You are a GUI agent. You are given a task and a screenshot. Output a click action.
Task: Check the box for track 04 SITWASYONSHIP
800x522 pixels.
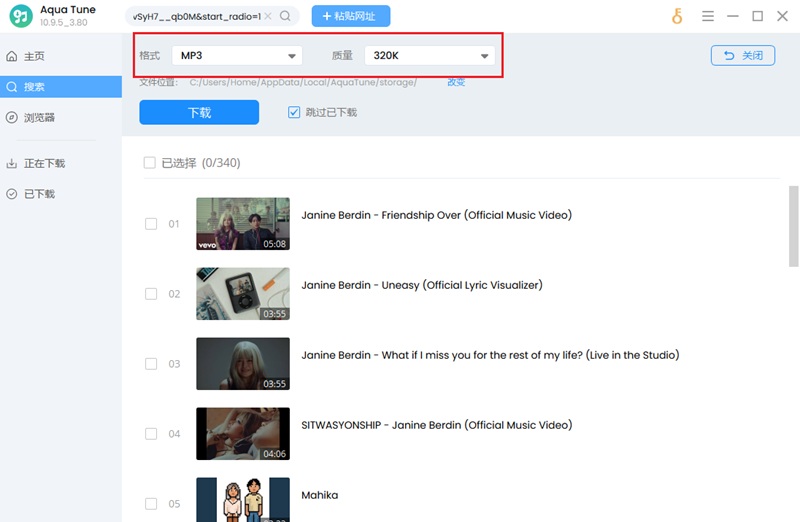click(151, 434)
